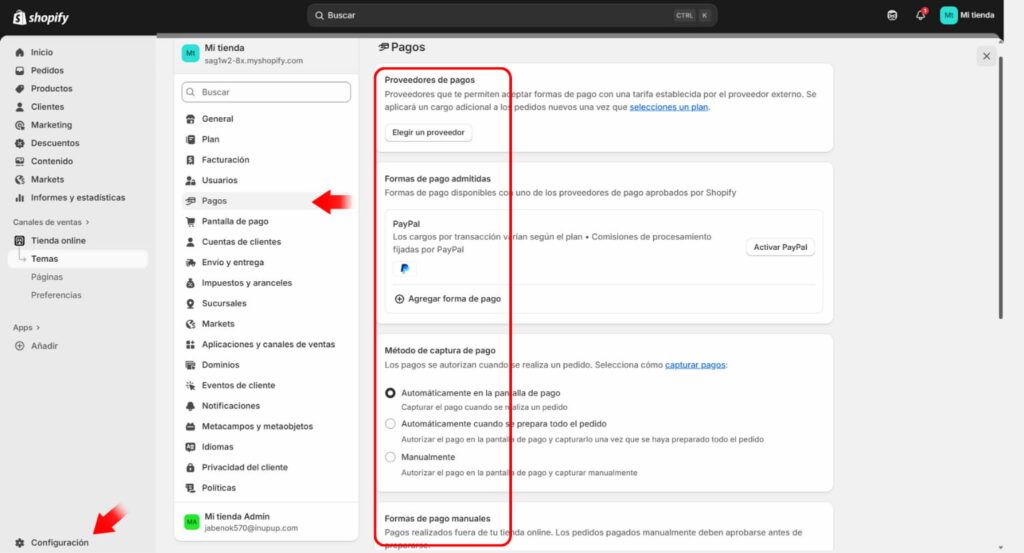Screen dimensions: 1024x553
Task: Click the Inicio home icon
Action: pyautogui.click(x=20, y=52)
